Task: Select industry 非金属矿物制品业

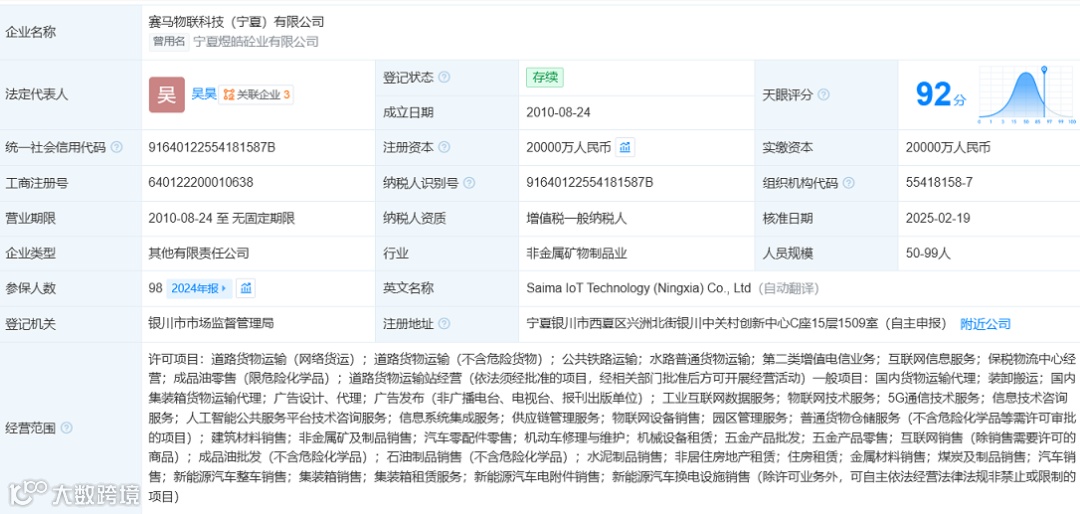Action: coord(577,254)
